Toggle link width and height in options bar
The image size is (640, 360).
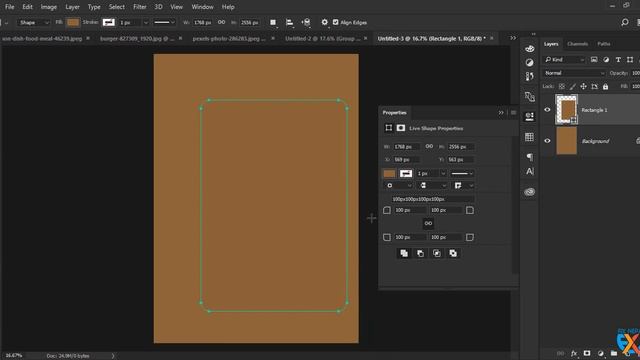tap(221, 22)
